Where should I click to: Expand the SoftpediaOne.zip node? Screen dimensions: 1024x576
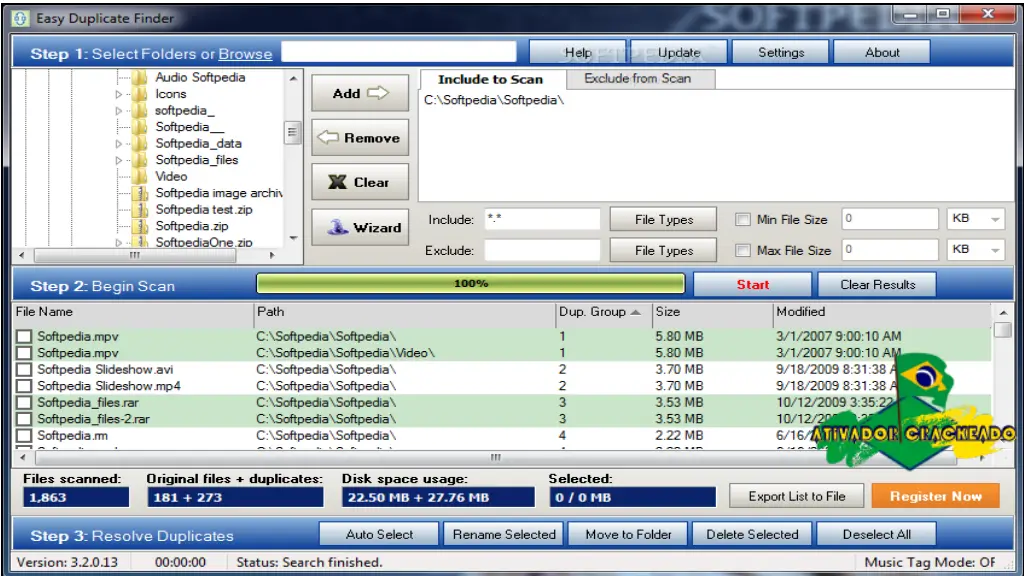pos(118,242)
